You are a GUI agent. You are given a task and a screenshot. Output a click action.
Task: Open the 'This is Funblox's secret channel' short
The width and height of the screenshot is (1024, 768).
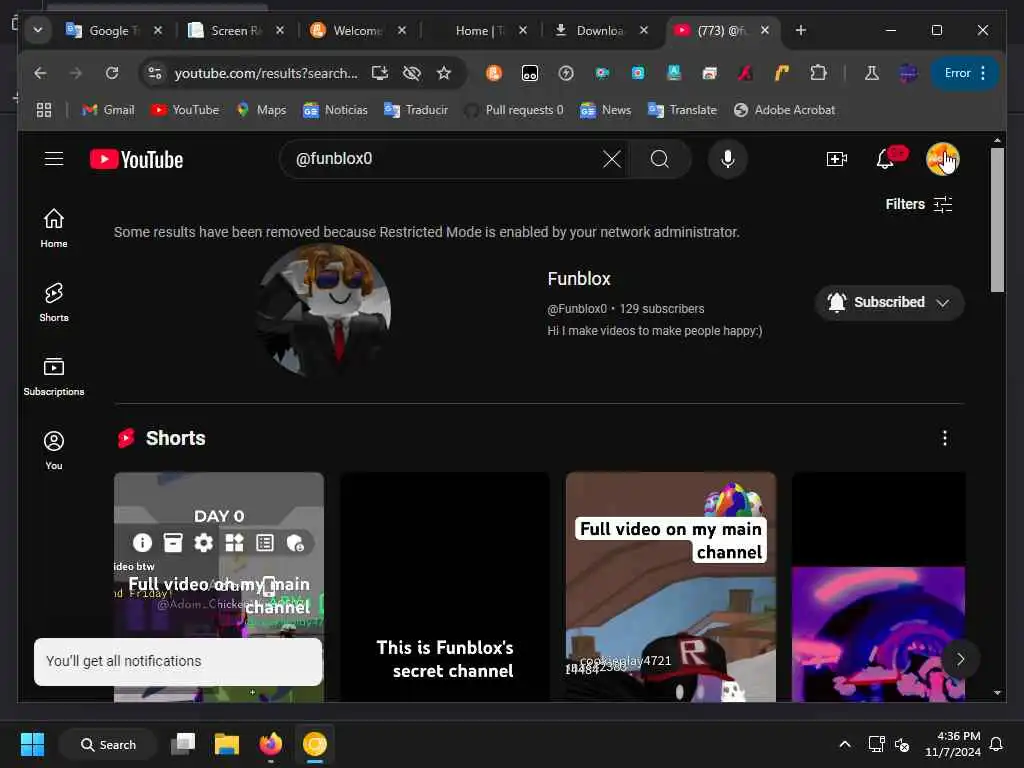[445, 587]
